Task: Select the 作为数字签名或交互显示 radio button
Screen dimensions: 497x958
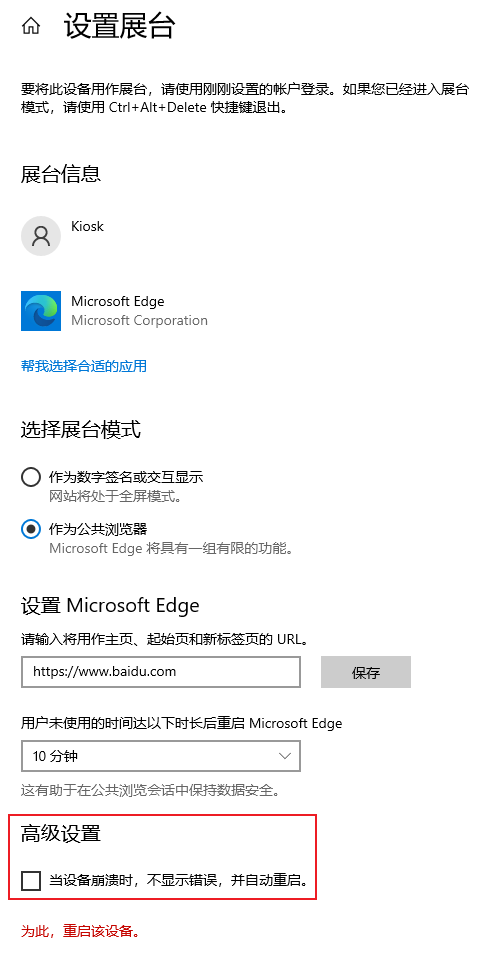Action: [31, 477]
